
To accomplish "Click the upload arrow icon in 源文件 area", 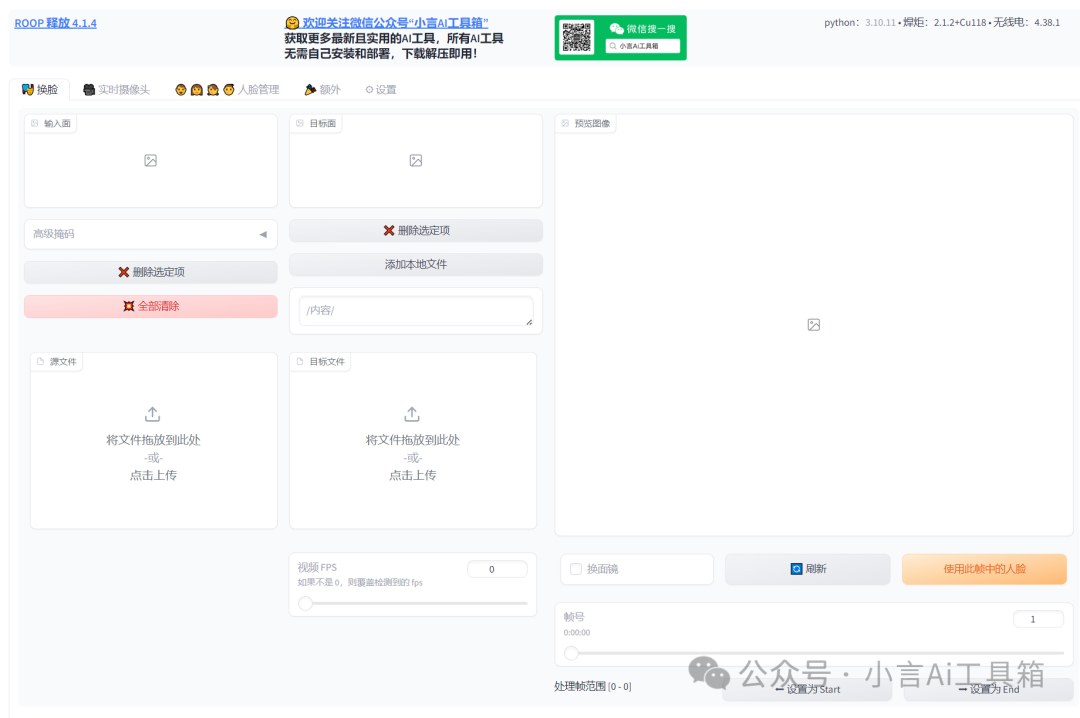I will click(153, 414).
